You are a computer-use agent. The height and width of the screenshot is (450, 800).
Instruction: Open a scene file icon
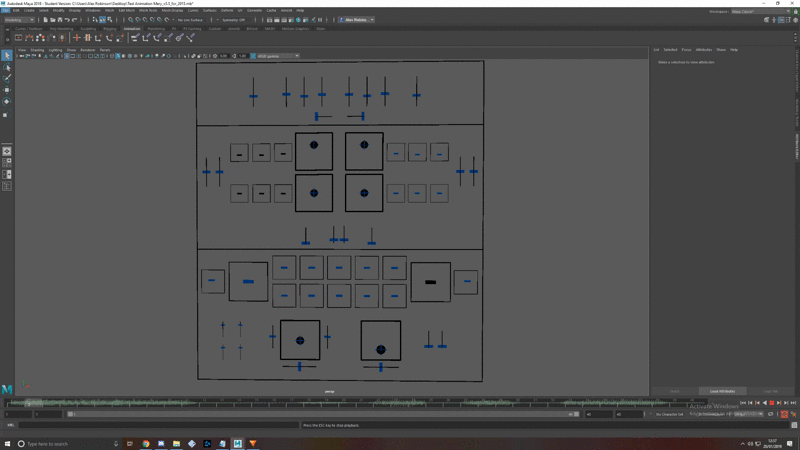(53, 20)
